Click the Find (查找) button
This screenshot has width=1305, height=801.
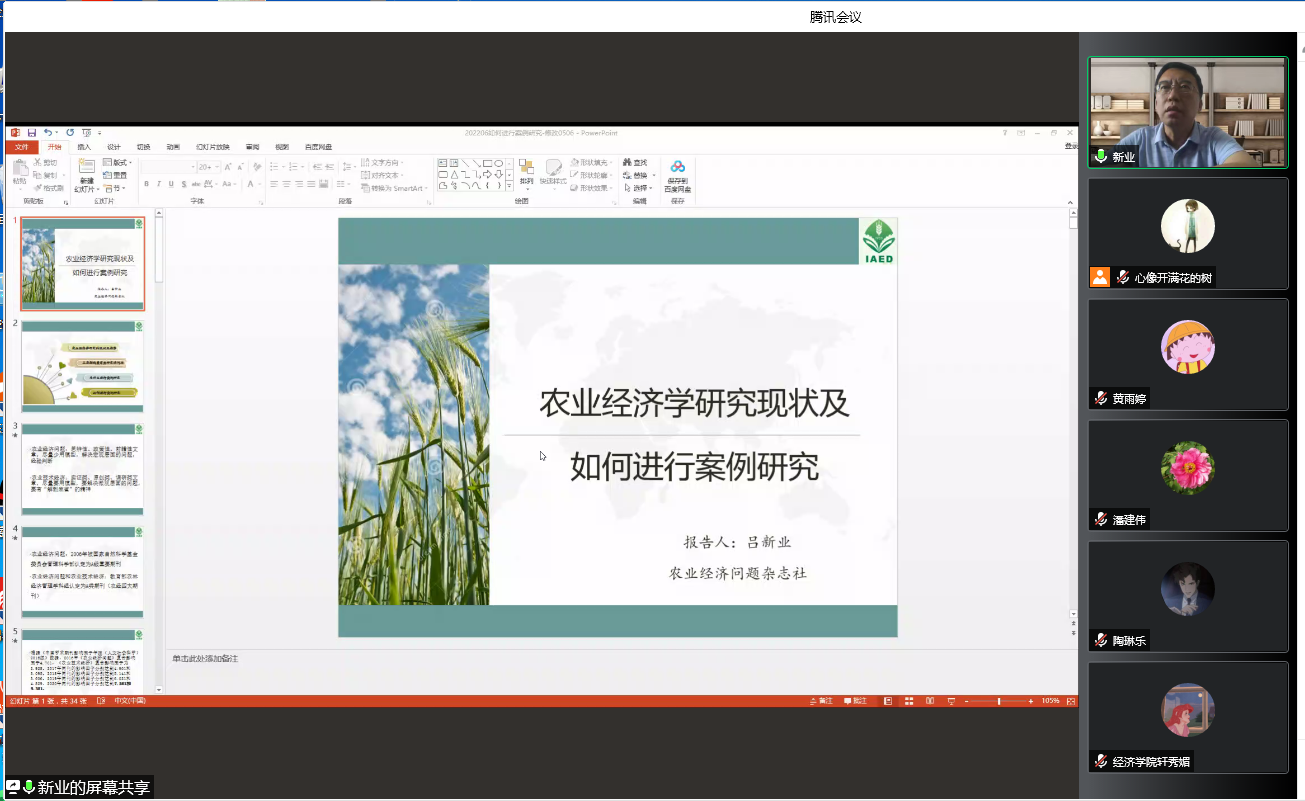(635, 162)
